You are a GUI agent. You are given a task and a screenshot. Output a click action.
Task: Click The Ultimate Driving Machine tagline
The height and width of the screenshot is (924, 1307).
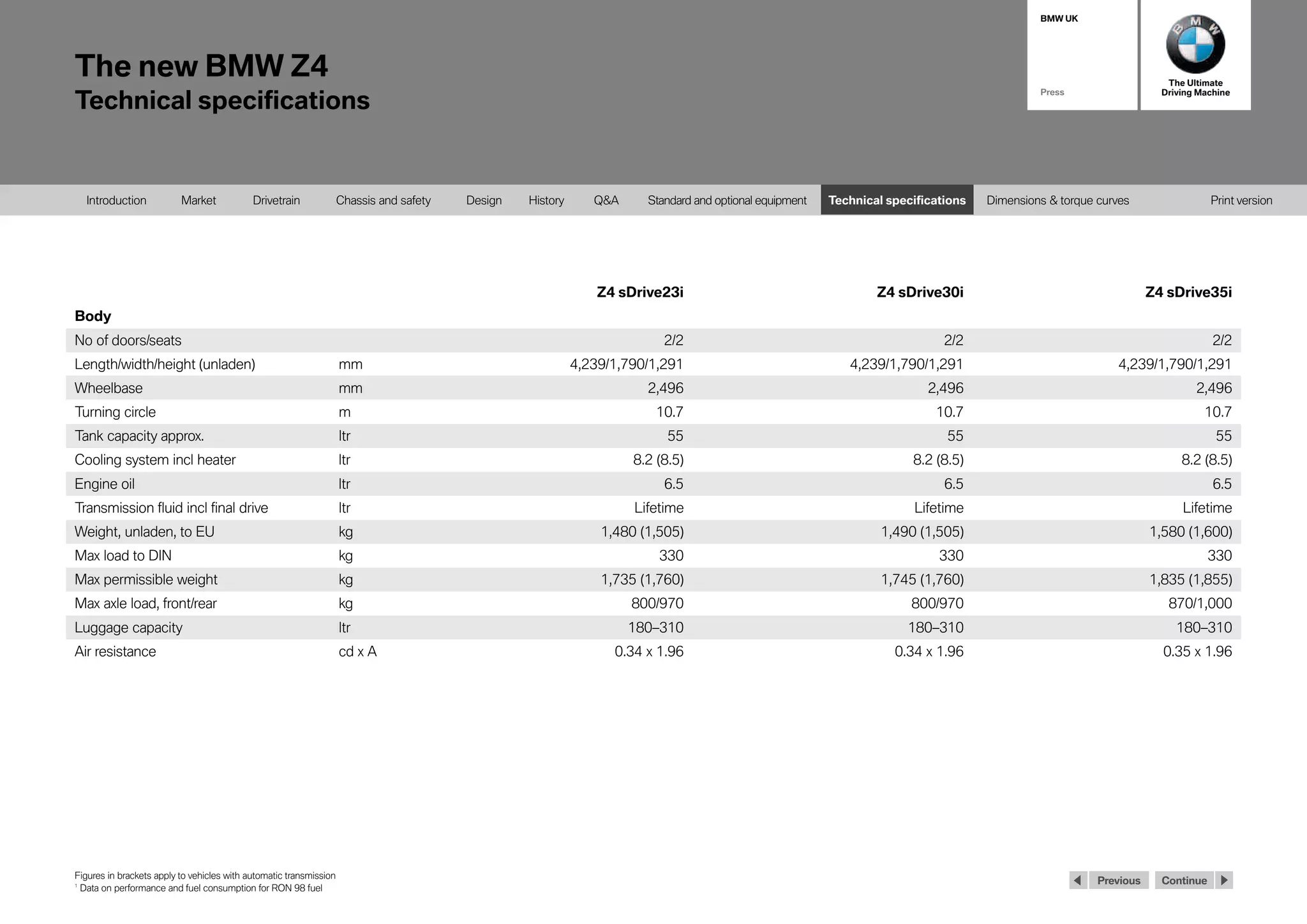(1195, 88)
